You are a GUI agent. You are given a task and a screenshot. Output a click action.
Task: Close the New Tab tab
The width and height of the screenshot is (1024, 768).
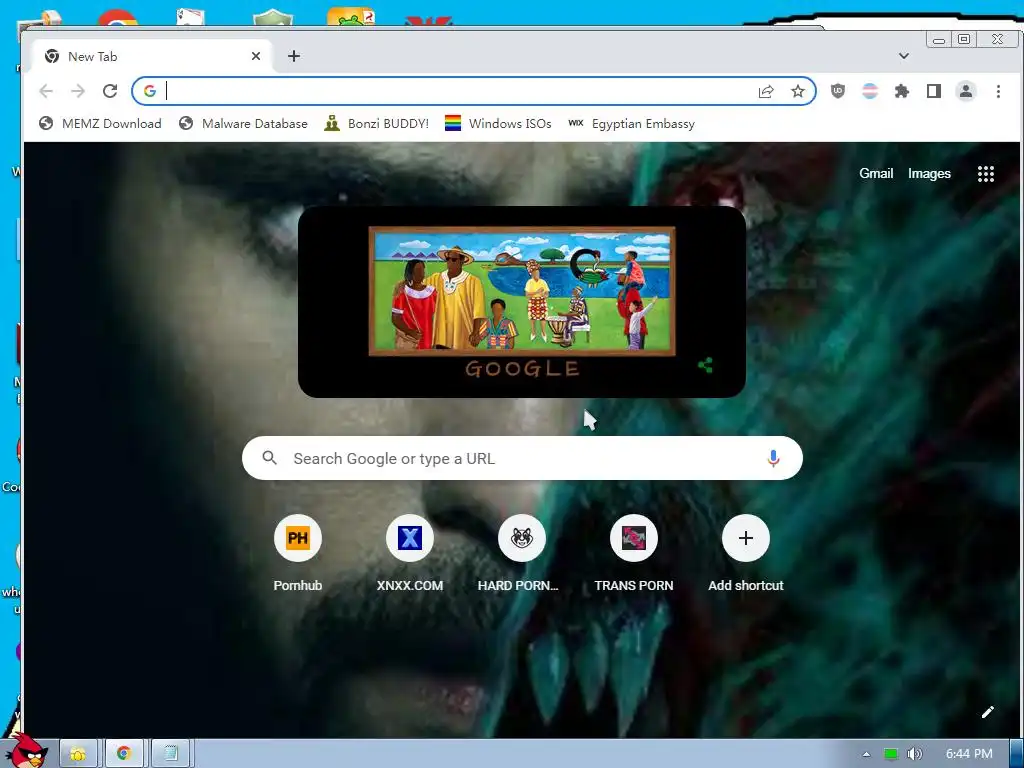256,56
